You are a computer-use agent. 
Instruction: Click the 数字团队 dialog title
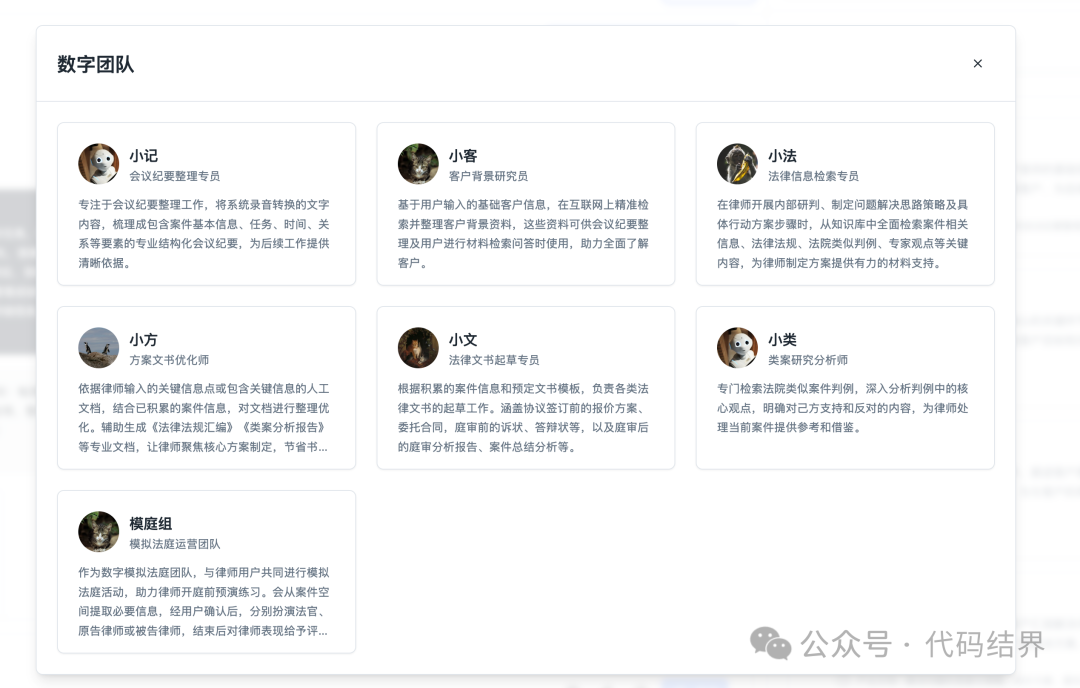pyautogui.click(x=96, y=64)
